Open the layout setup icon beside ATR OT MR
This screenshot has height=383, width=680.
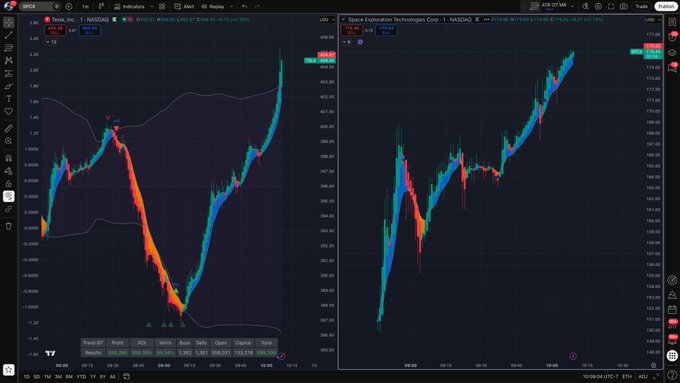(x=535, y=6)
